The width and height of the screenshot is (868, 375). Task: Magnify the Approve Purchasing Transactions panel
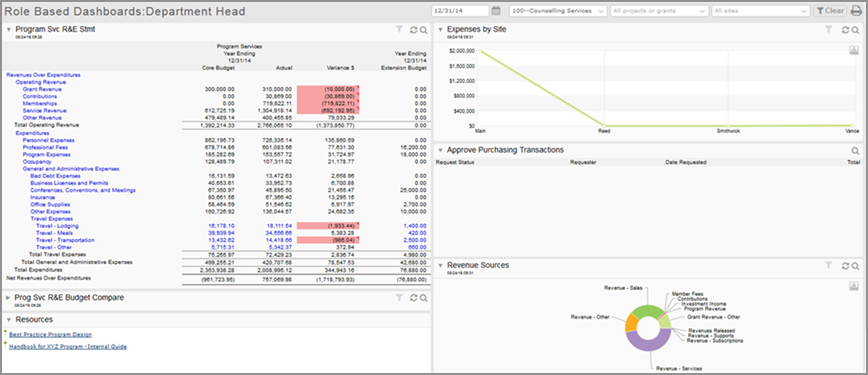(x=855, y=150)
